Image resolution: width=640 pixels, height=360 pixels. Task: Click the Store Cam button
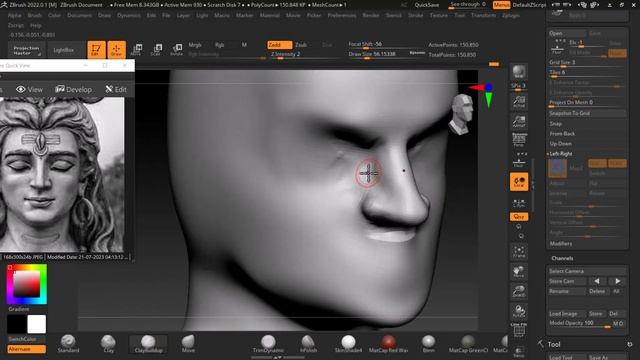click(x=566, y=281)
